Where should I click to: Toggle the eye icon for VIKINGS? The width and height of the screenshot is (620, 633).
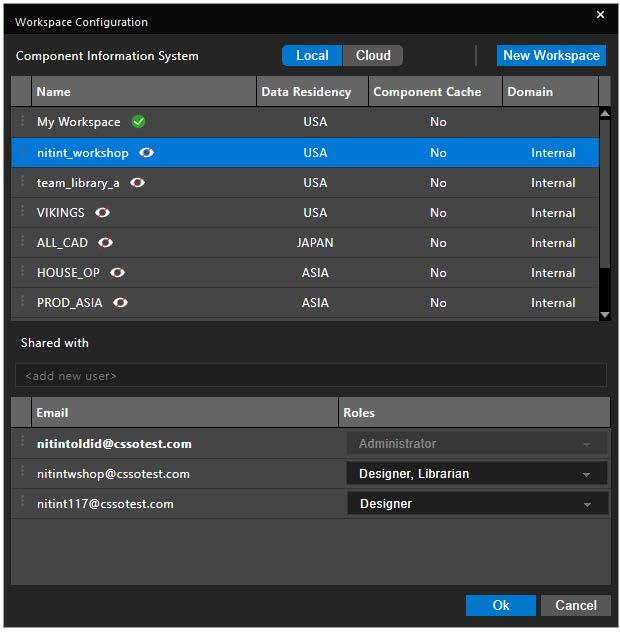tap(103, 213)
